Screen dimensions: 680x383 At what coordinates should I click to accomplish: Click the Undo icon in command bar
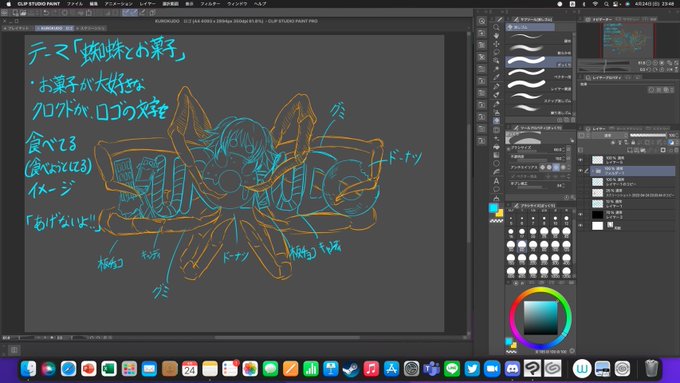click(46, 13)
